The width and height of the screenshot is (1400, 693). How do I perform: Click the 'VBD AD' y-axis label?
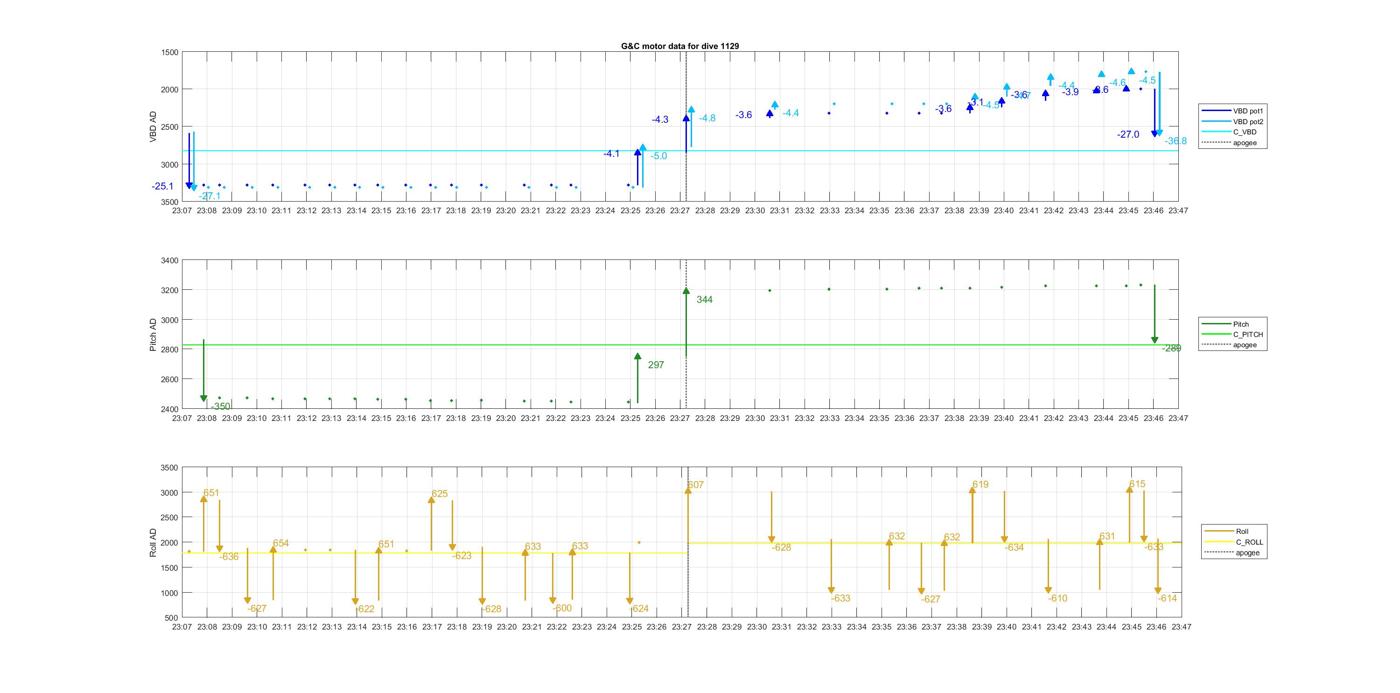pyautogui.click(x=153, y=126)
